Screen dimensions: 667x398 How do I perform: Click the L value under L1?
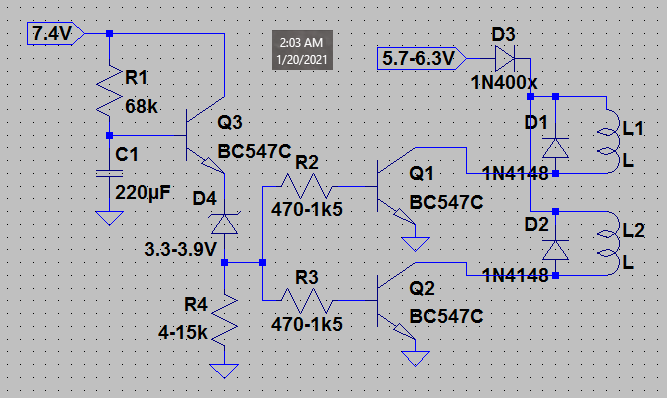coord(628,161)
